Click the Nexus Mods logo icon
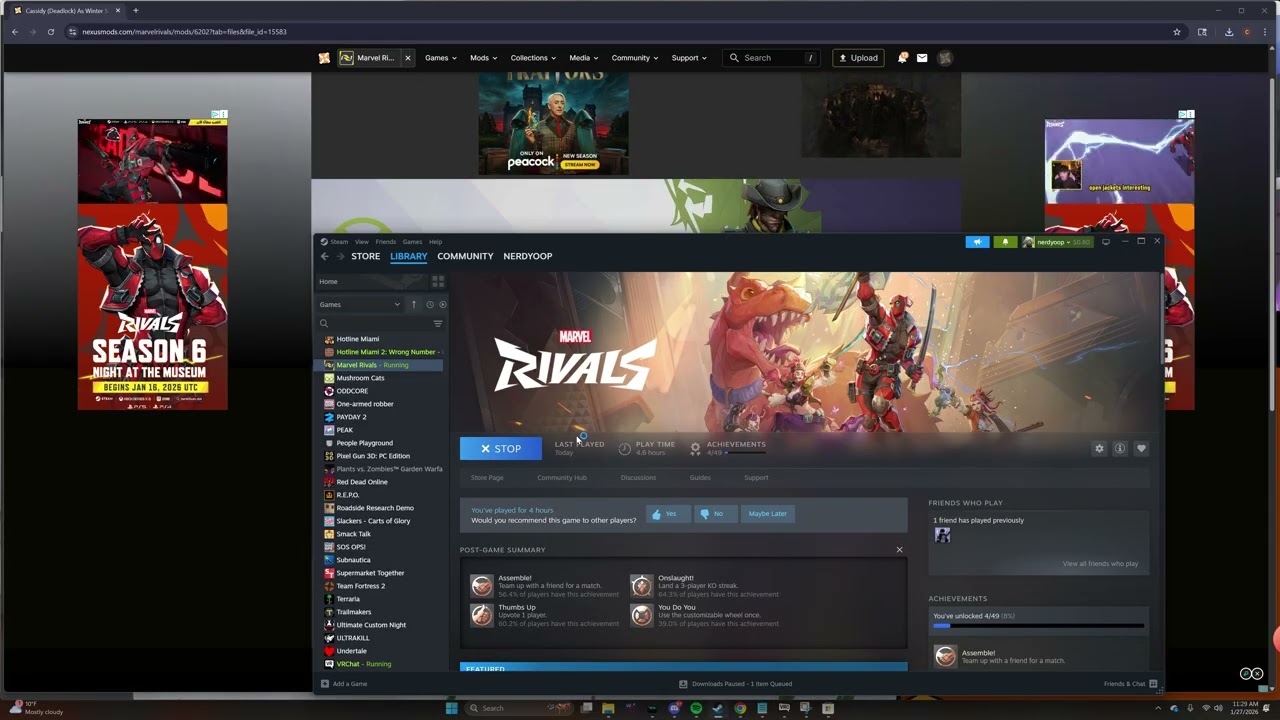 [324, 58]
